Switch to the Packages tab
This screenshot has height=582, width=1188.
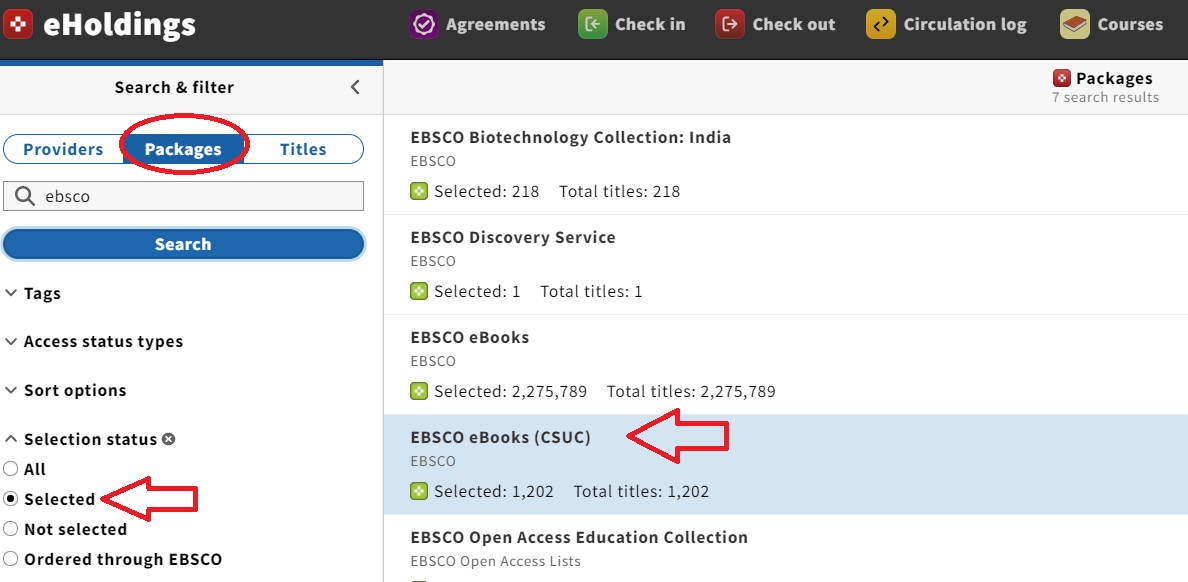183,149
